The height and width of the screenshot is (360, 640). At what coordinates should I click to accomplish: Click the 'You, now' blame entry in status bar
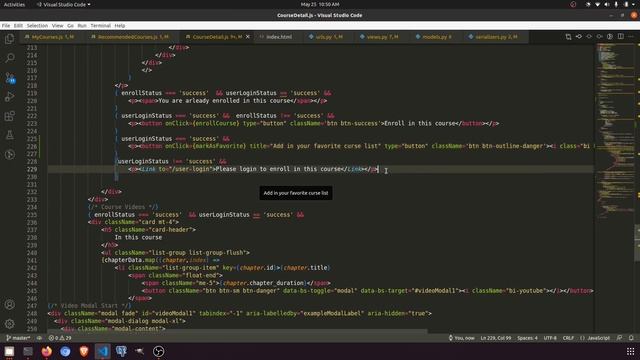(x=462, y=338)
